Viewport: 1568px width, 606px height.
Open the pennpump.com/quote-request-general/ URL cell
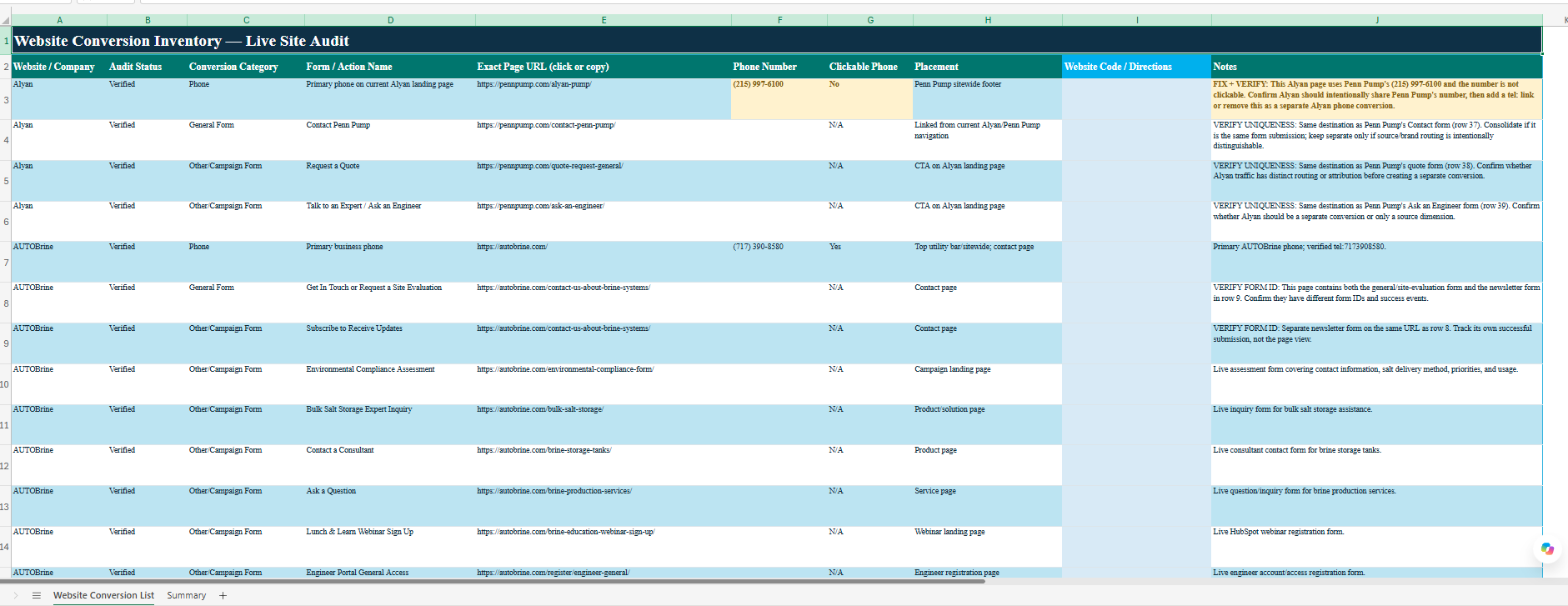pyautogui.click(x=604, y=181)
